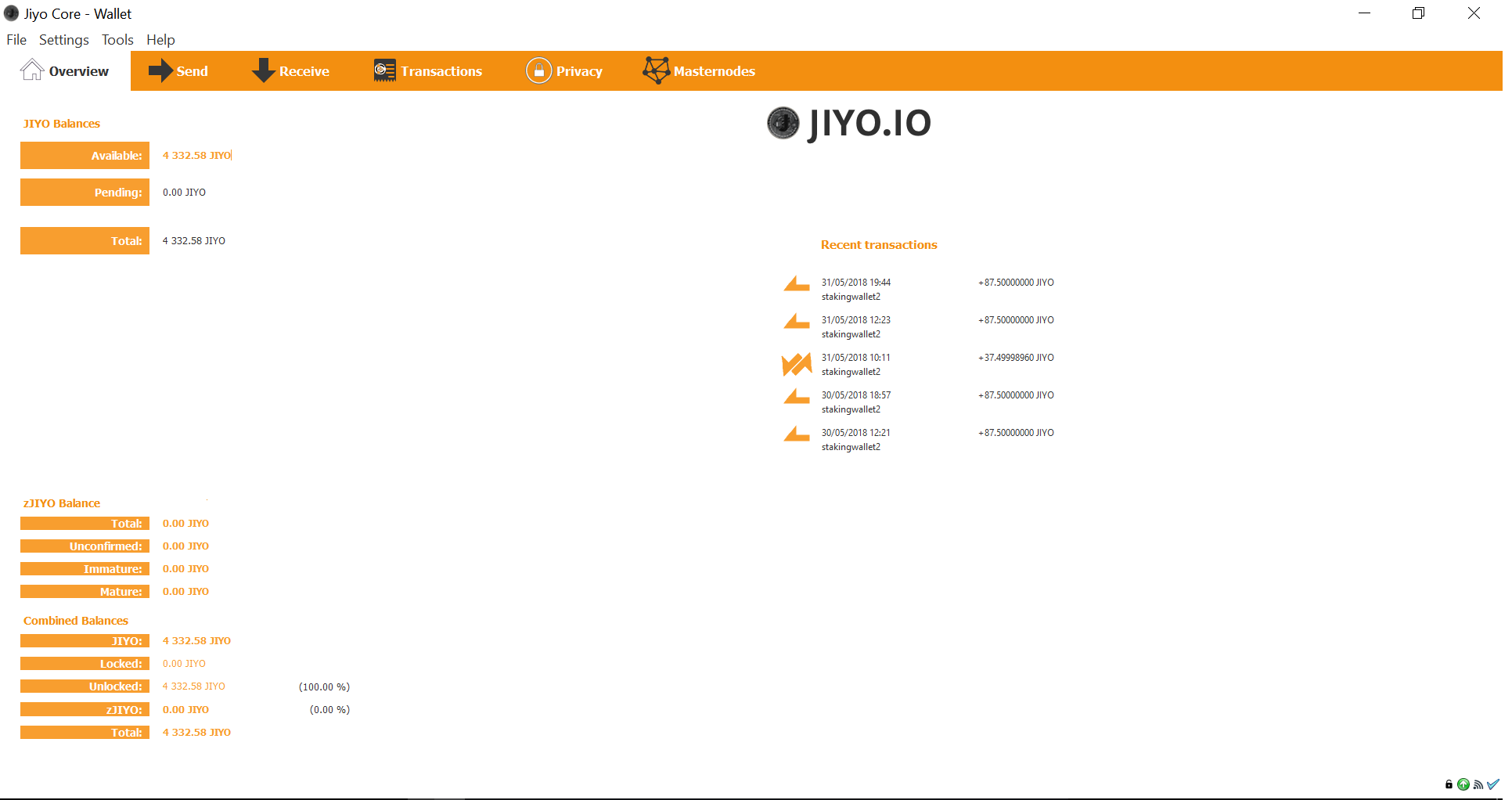
Task: Click the JIYO Balances heading
Action: [x=62, y=124]
